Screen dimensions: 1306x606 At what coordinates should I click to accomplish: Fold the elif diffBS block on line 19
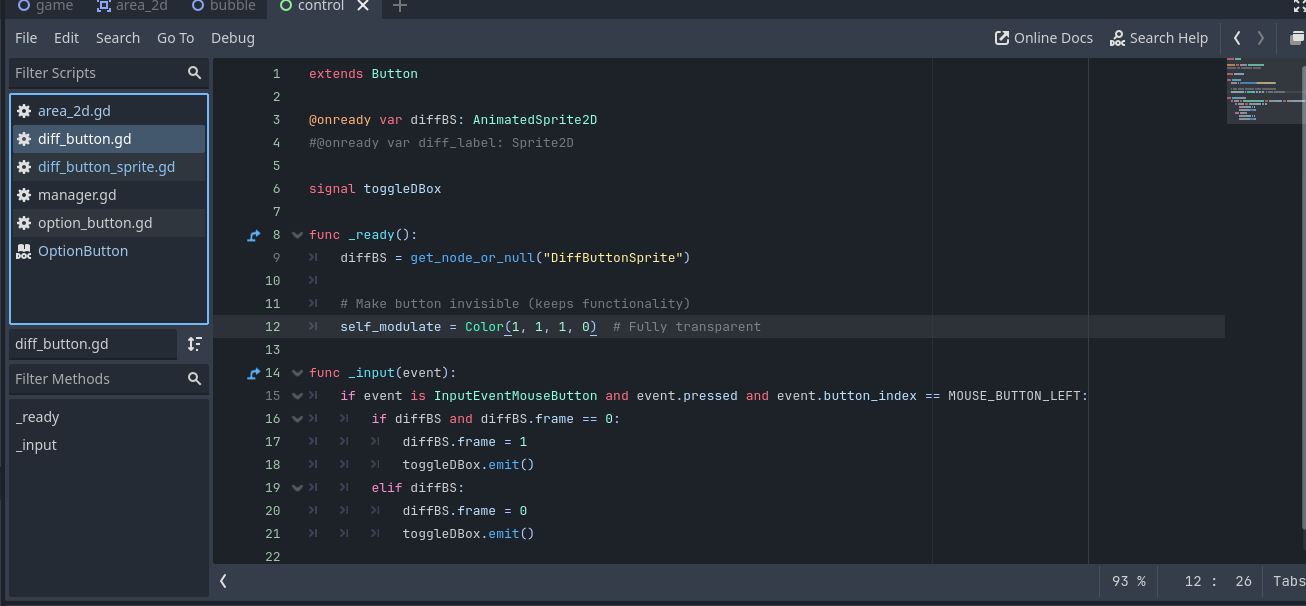[x=297, y=488]
